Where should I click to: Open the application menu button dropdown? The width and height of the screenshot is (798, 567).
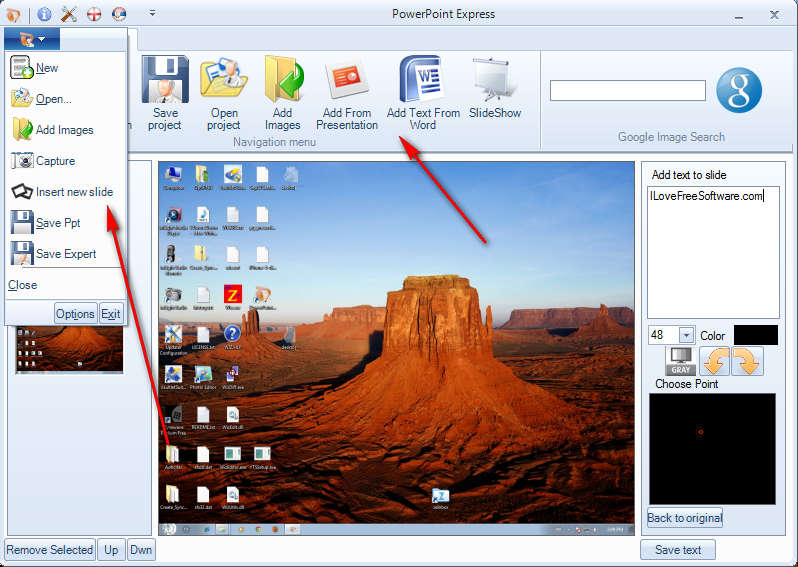pyautogui.click(x=32, y=39)
